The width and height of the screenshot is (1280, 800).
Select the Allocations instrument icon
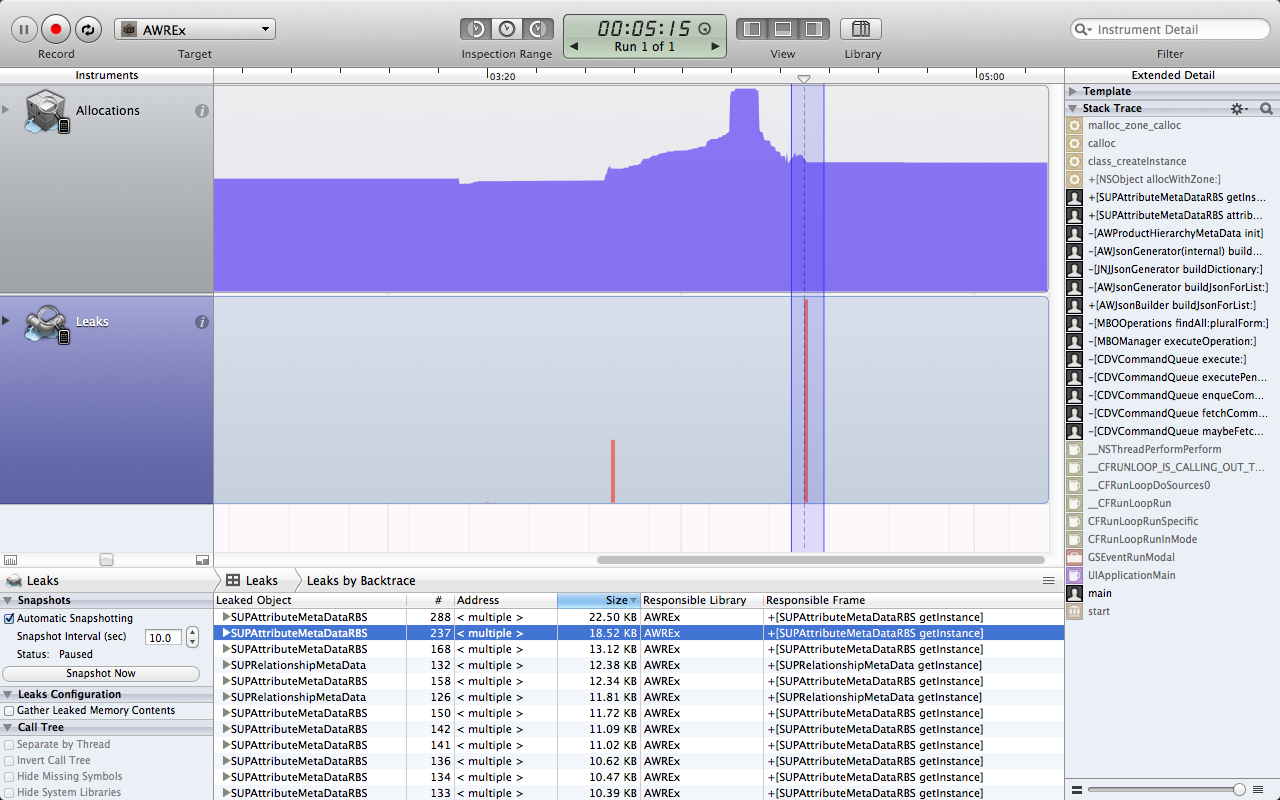(46, 111)
